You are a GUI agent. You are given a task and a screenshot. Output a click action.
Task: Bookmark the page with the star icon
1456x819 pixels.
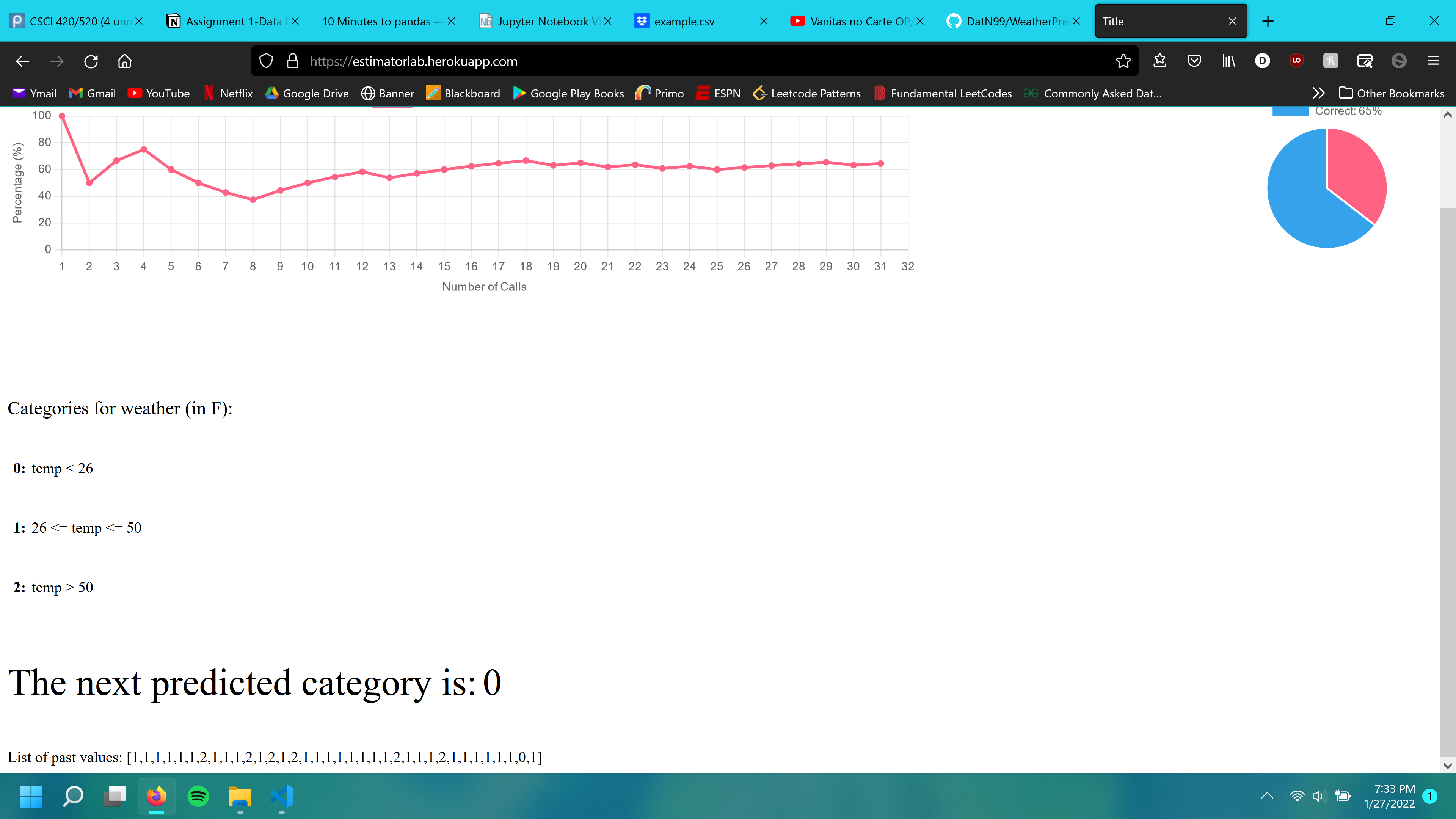pyautogui.click(x=1123, y=61)
